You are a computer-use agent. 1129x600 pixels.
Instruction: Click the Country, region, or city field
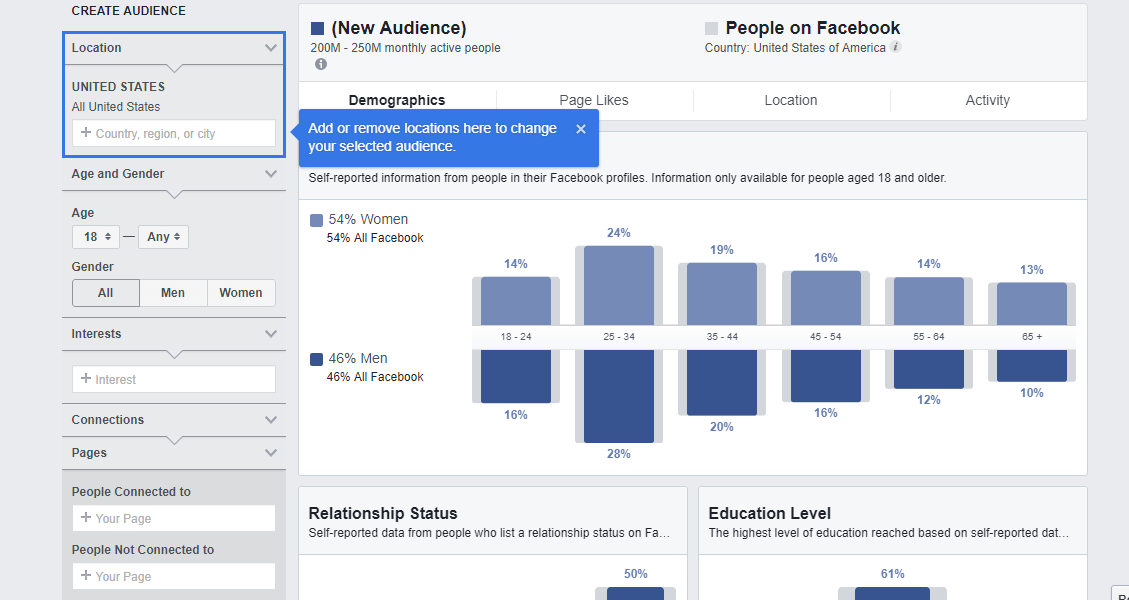pos(174,133)
